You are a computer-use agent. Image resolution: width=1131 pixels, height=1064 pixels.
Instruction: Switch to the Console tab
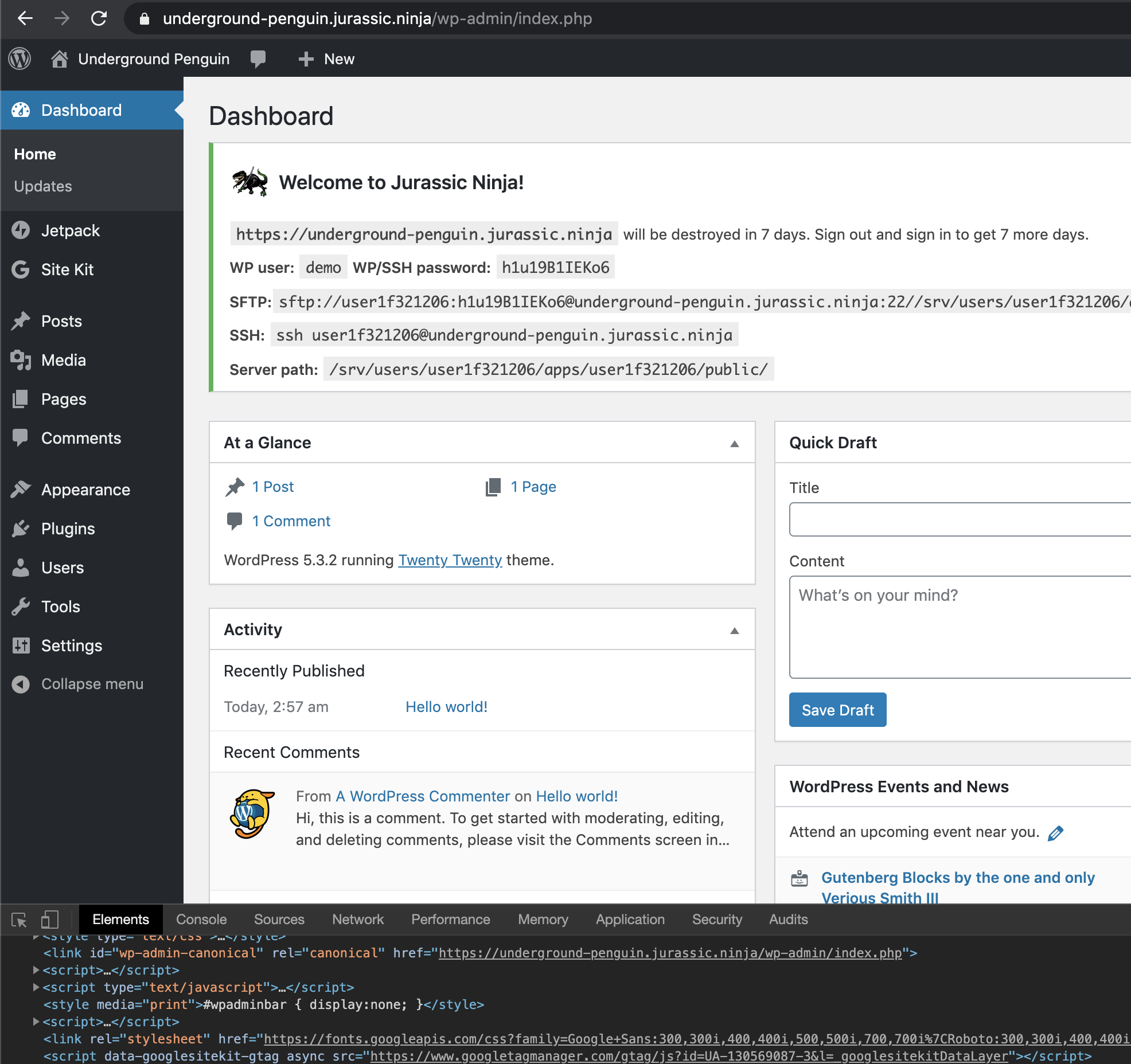click(201, 920)
